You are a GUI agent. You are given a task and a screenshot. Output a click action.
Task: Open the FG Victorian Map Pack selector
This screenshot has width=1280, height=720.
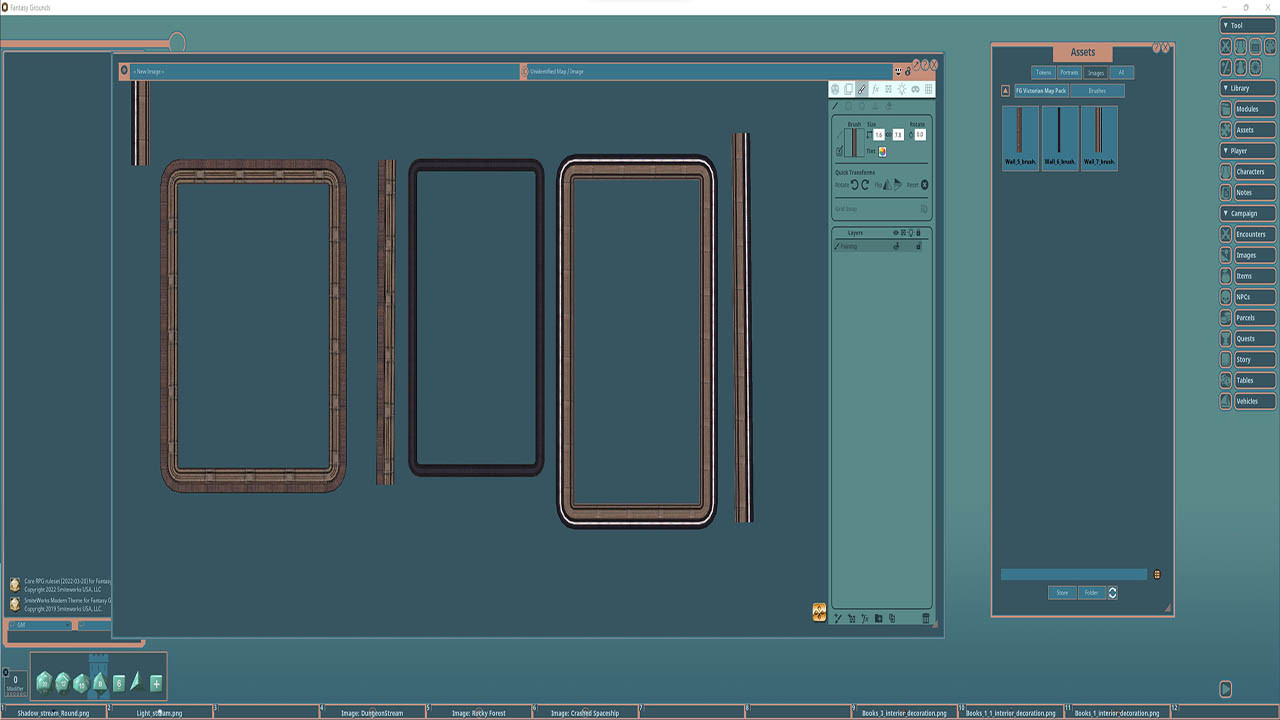coord(1041,90)
